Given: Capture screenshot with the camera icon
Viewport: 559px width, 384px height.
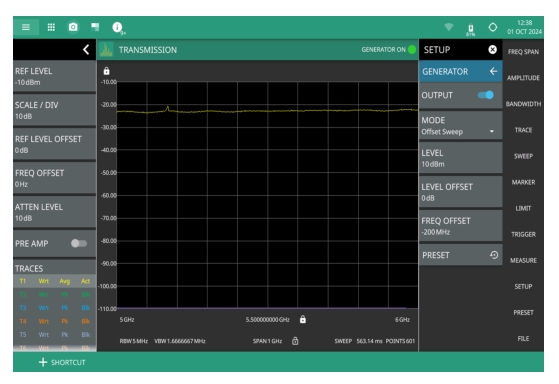Looking at the screenshot, I should pyautogui.click(x=73, y=27).
